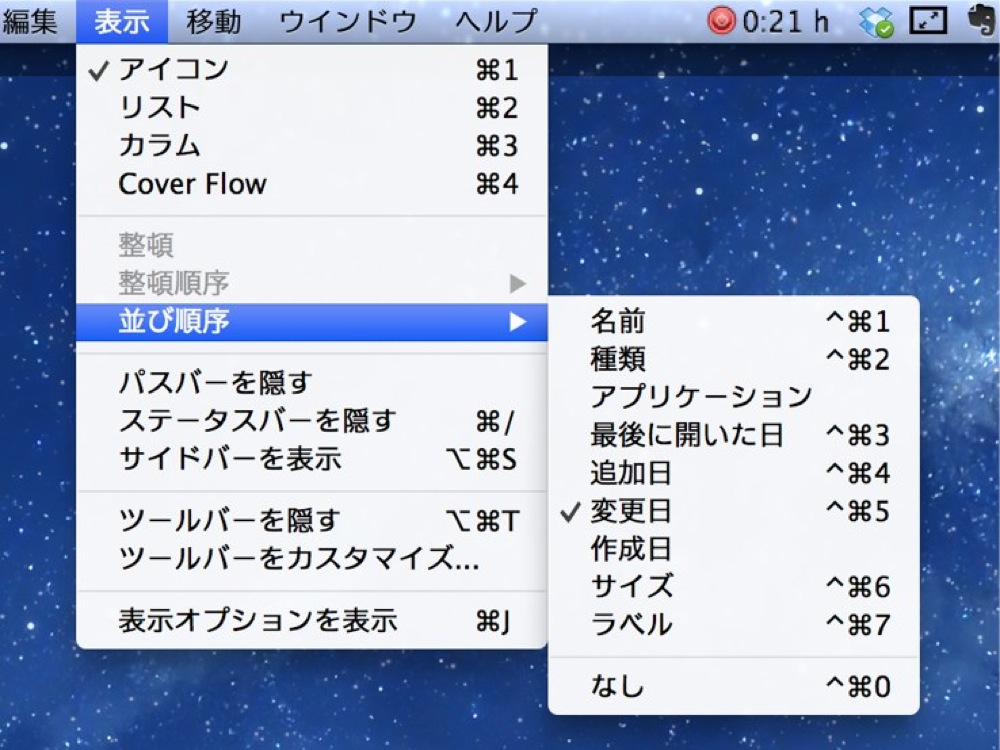
Task: Switch to リスト view
Action: pos(312,108)
